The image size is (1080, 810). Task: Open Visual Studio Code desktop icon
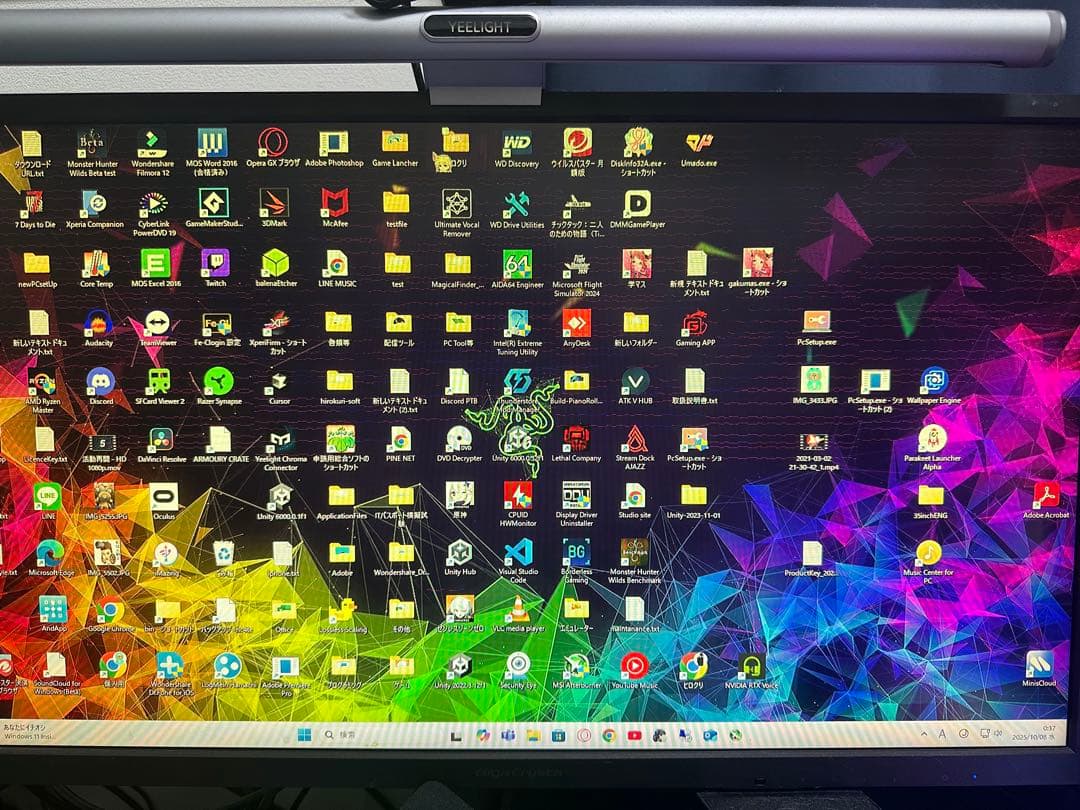pos(518,552)
